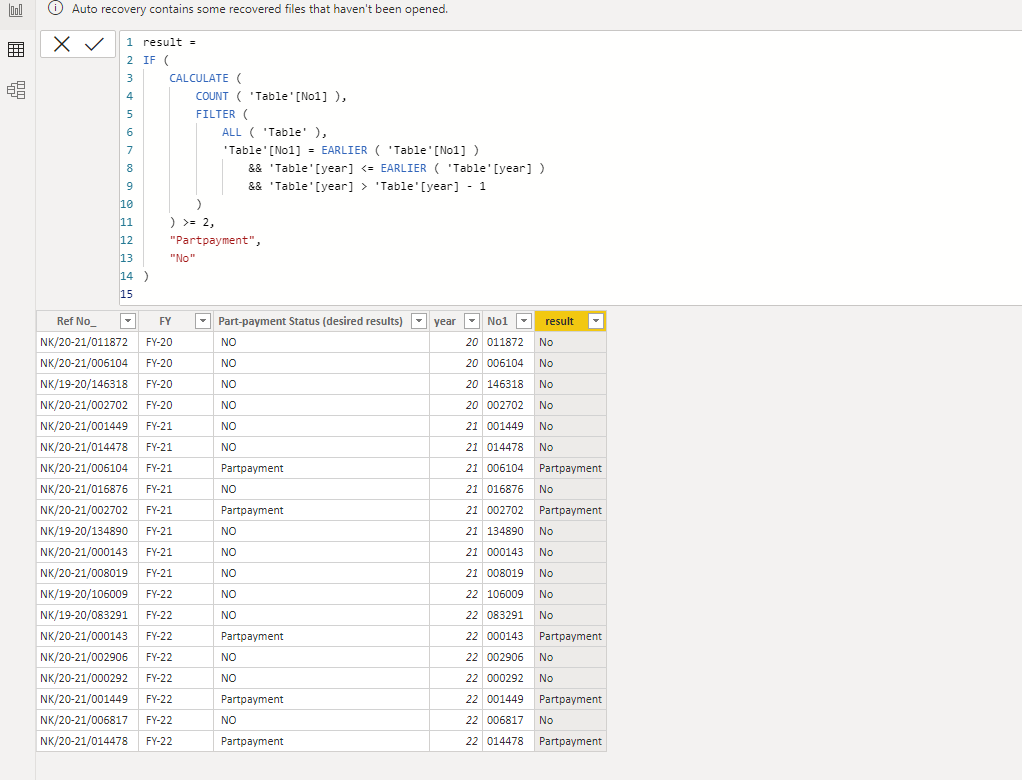Cancel formula with the X icon
1022x780 pixels.
(x=62, y=44)
